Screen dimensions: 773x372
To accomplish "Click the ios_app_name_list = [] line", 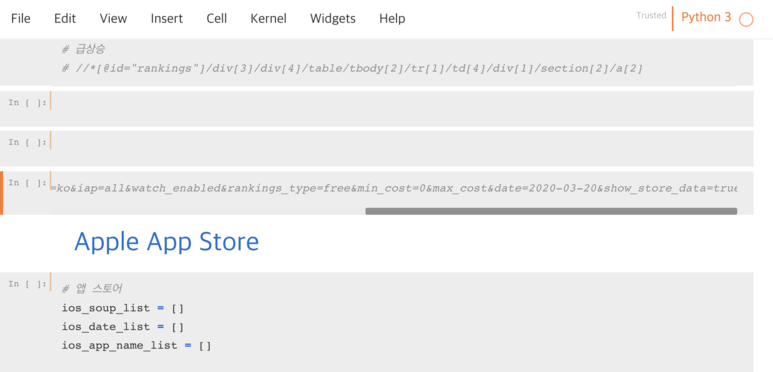I will point(137,346).
